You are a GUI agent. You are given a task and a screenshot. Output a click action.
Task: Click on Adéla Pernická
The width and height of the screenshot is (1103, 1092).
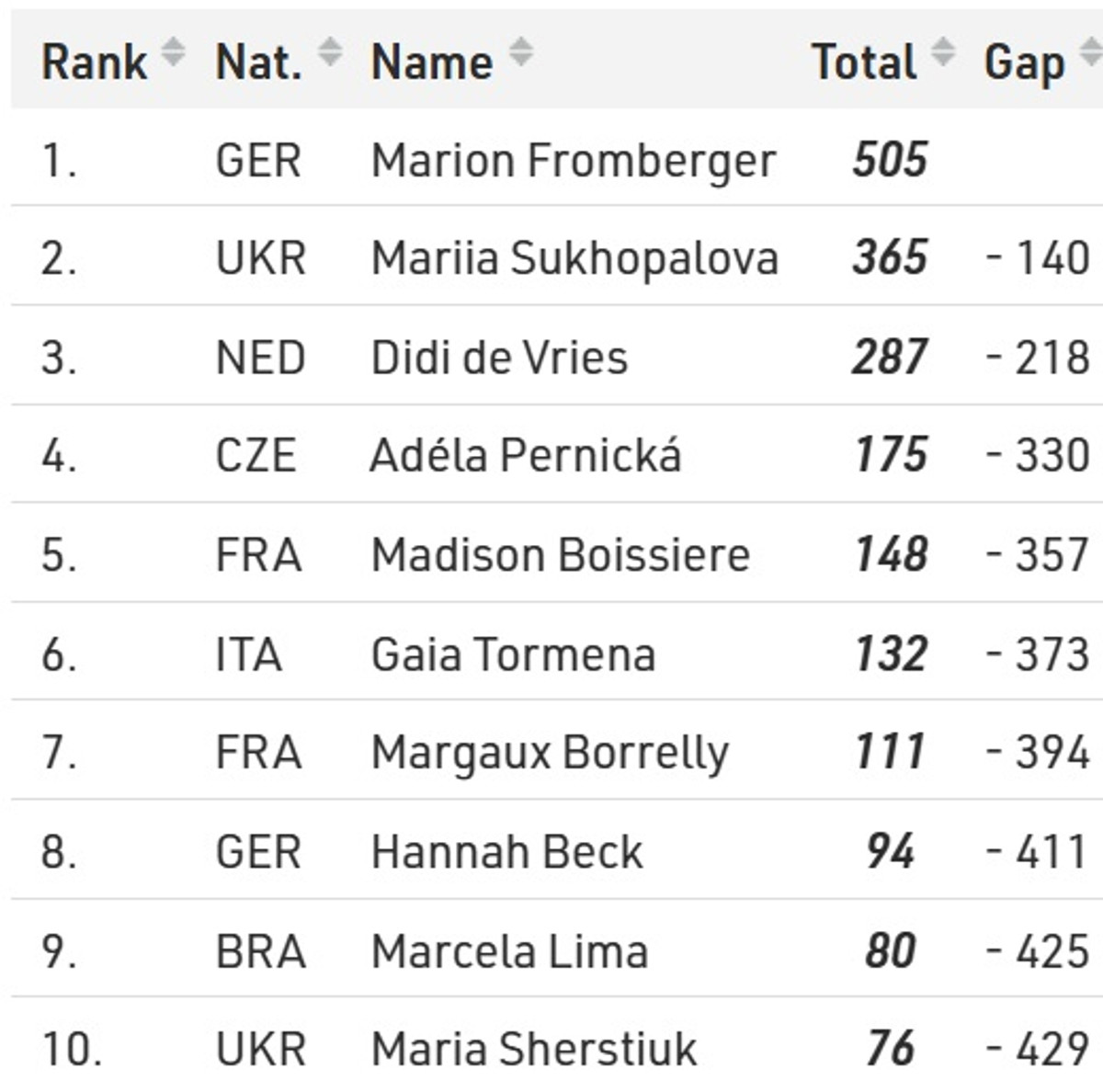(x=526, y=455)
